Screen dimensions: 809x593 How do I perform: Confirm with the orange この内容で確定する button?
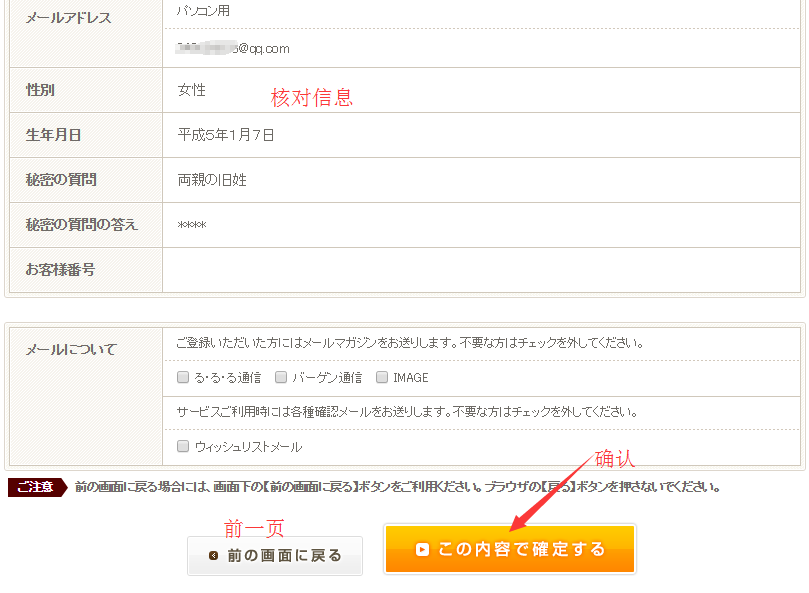(509, 549)
